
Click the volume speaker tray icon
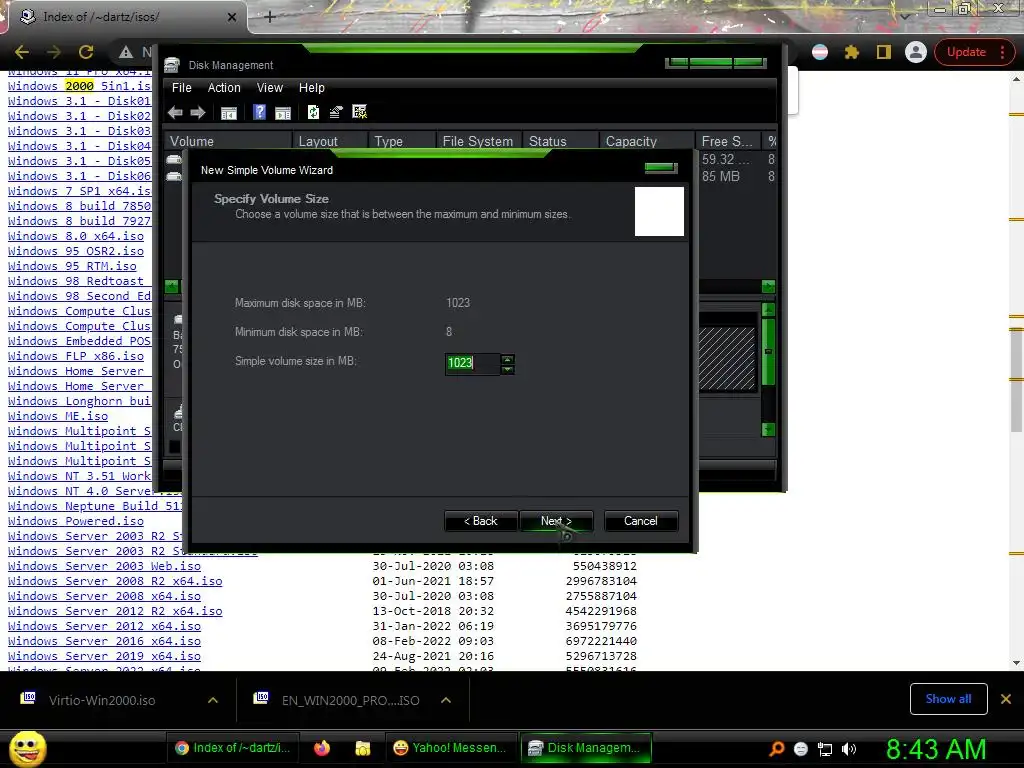tap(849, 749)
